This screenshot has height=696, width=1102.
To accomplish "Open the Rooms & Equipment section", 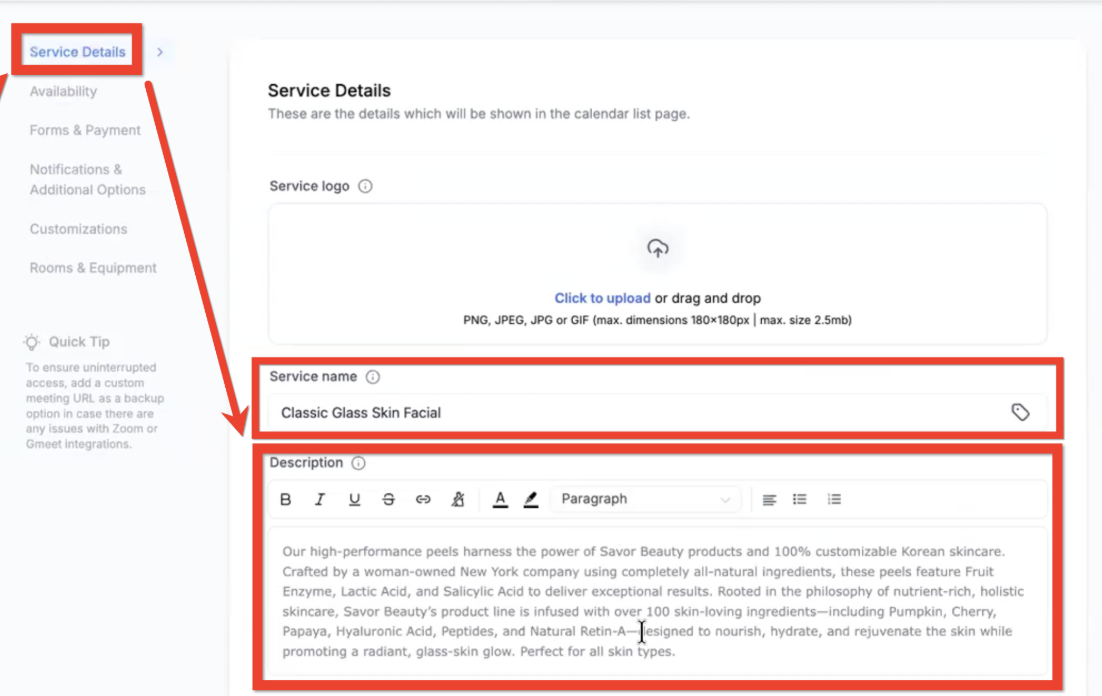I will tap(93, 268).
